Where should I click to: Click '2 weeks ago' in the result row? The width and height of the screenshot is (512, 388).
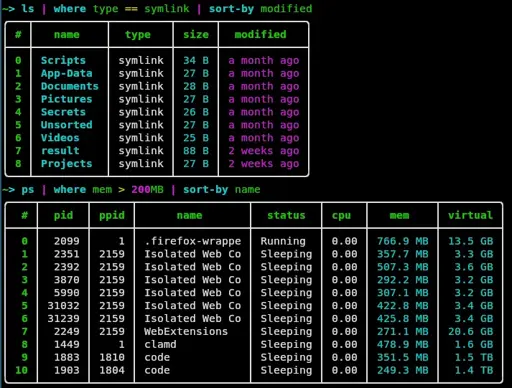pyautogui.click(x=264, y=151)
